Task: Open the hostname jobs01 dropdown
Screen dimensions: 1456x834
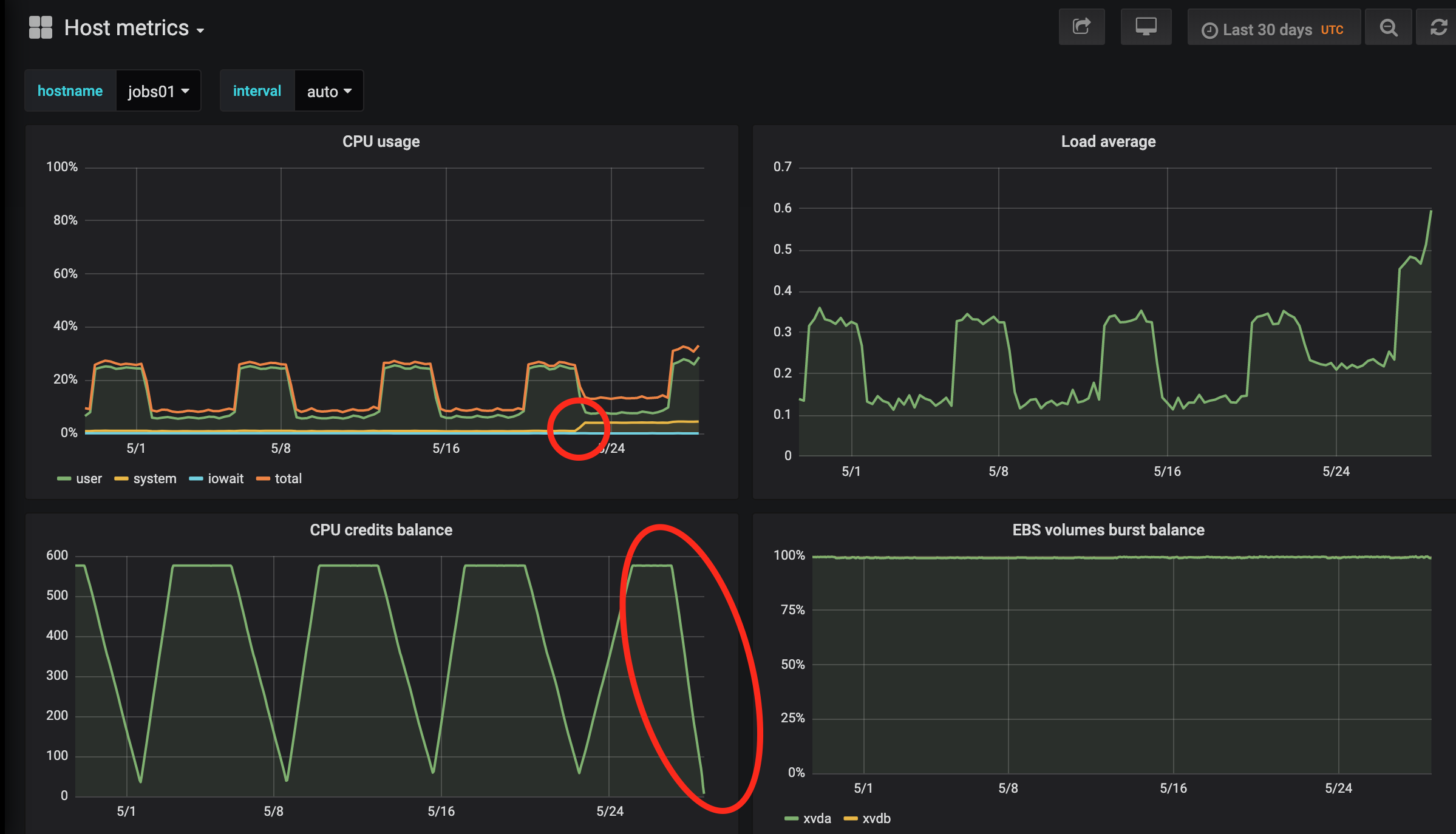Action: (158, 91)
